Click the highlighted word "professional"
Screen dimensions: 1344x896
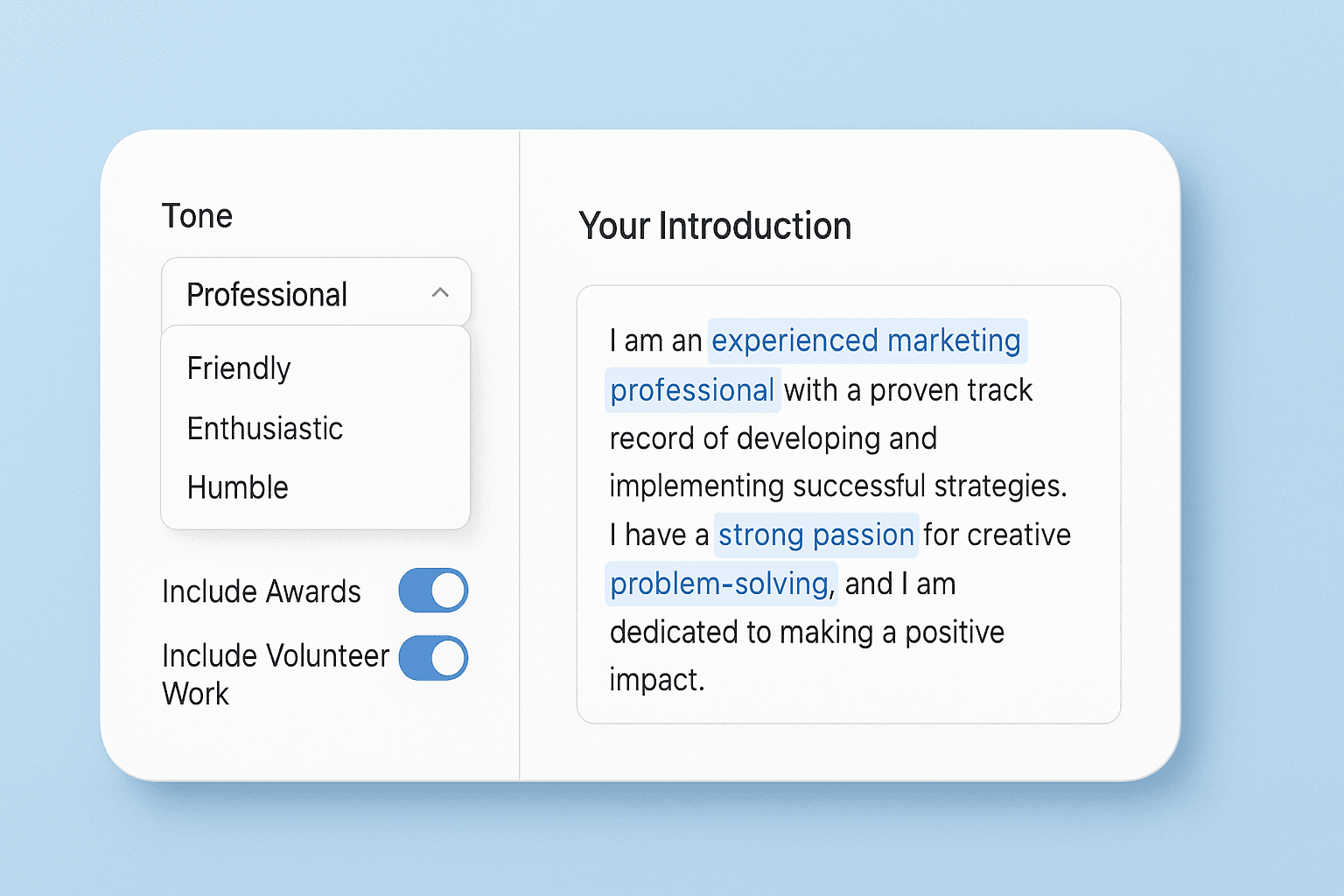point(692,390)
